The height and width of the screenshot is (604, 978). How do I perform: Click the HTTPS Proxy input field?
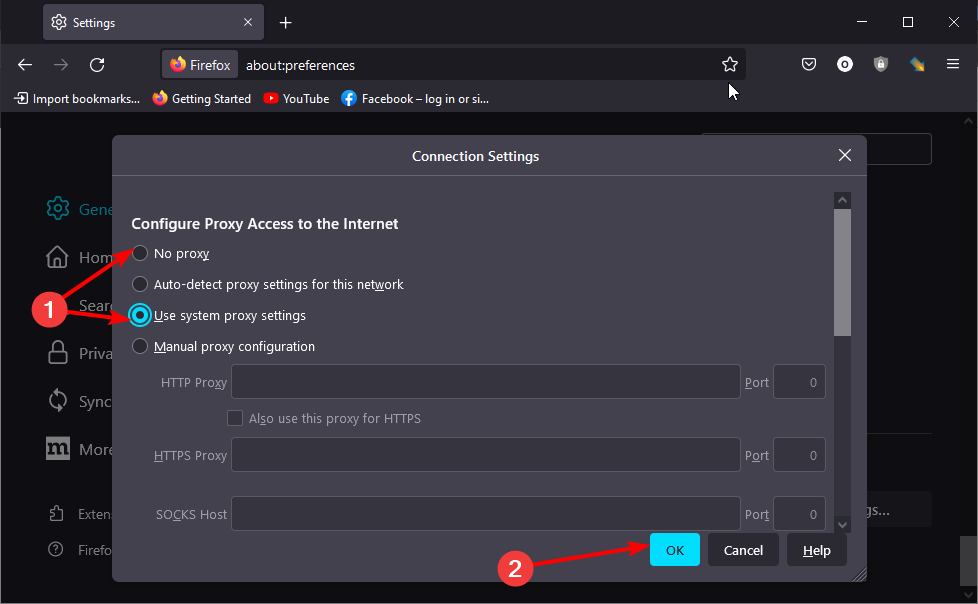(485, 455)
